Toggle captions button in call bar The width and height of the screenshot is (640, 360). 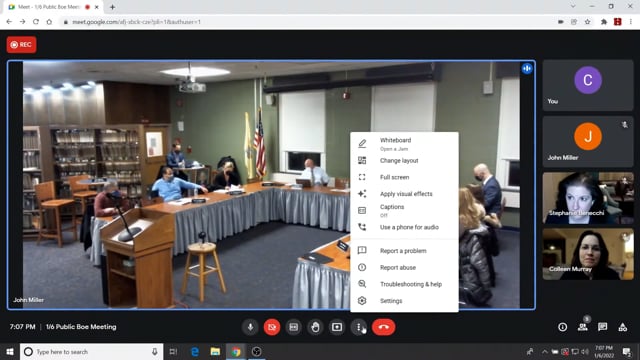293,327
